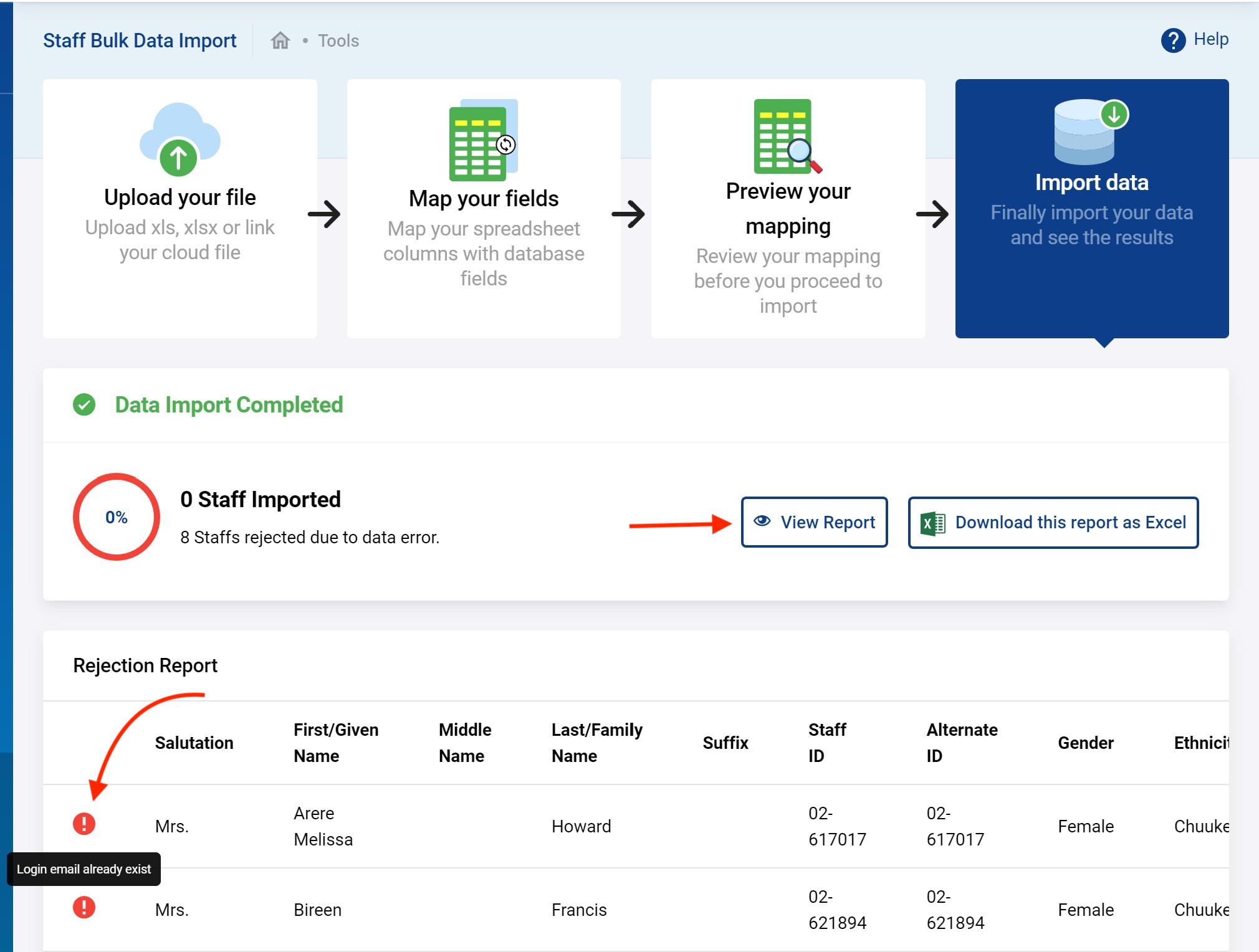Image resolution: width=1259 pixels, height=952 pixels.
Task: Click the Staff ID column header
Action: point(826,743)
